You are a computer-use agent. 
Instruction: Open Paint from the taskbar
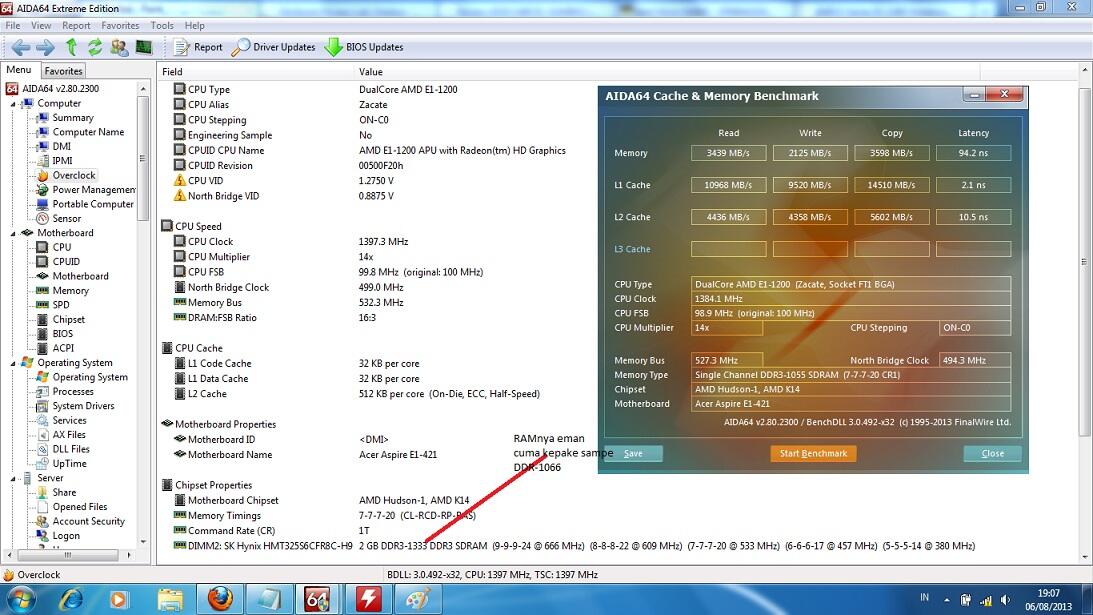point(418,599)
